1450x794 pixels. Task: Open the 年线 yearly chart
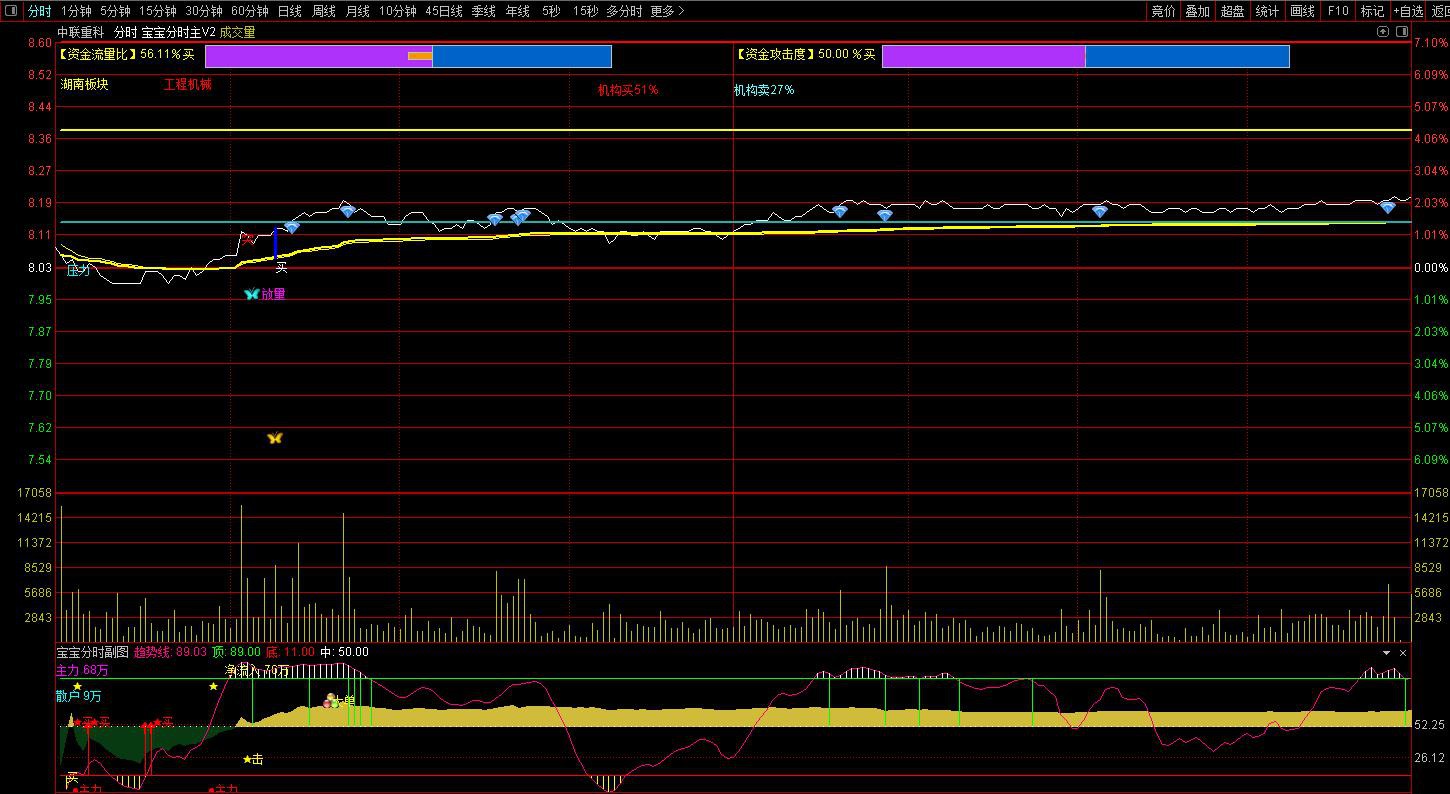(x=518, y=11)
